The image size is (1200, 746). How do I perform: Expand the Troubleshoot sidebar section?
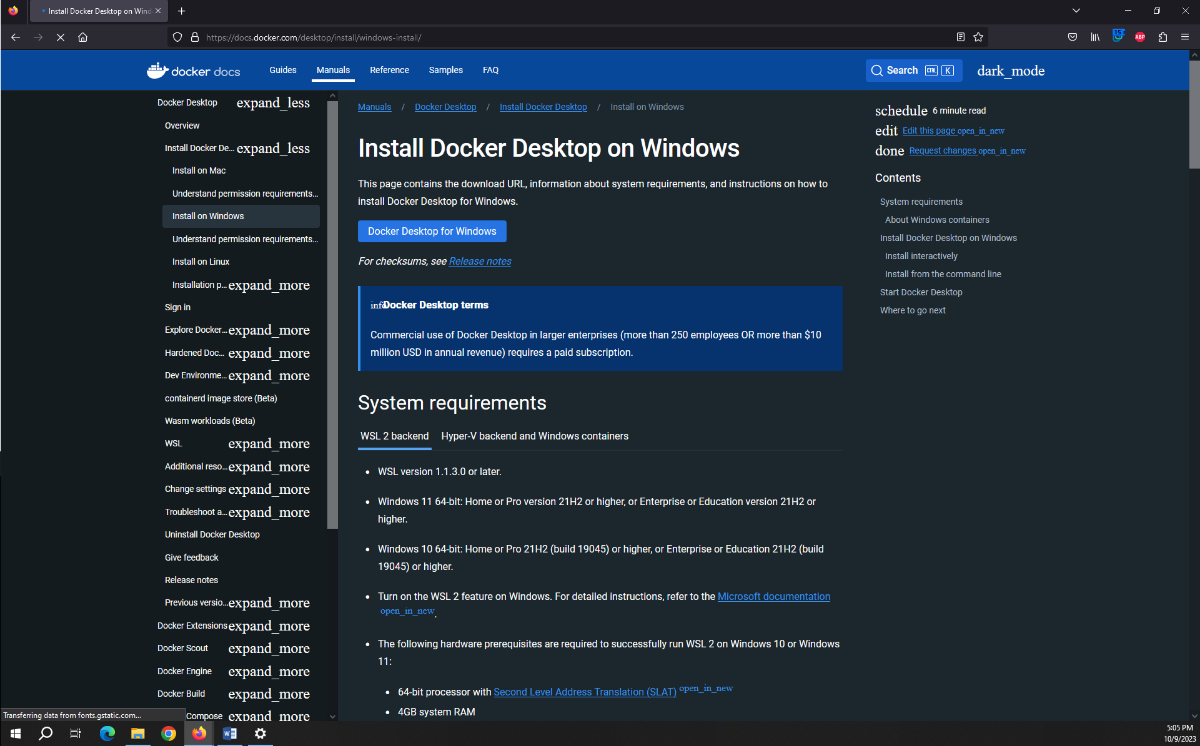pyautogui.click(x=269, y=512)
